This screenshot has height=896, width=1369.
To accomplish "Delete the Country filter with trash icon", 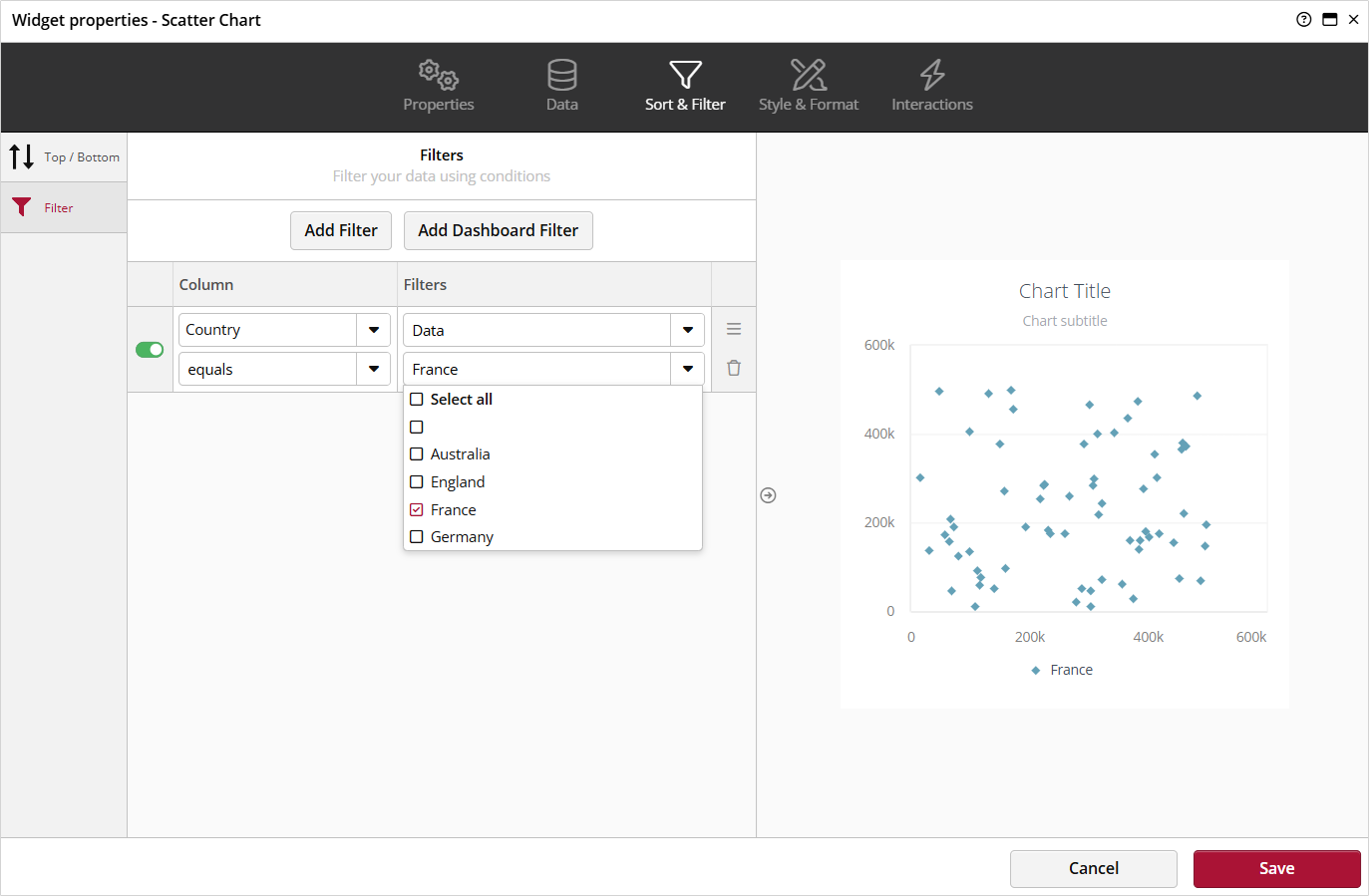I will 734,368.
